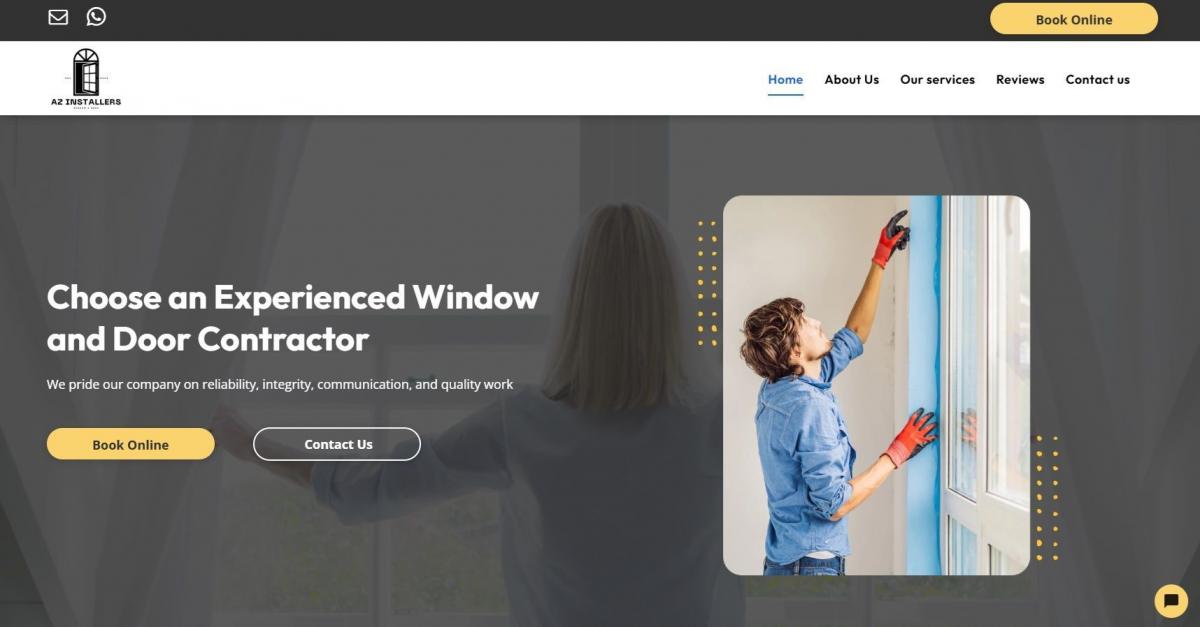The height and width of the screenshot is (627, 1200).
Task: Click the arched window graphic in logo
Action: [86, 71]
